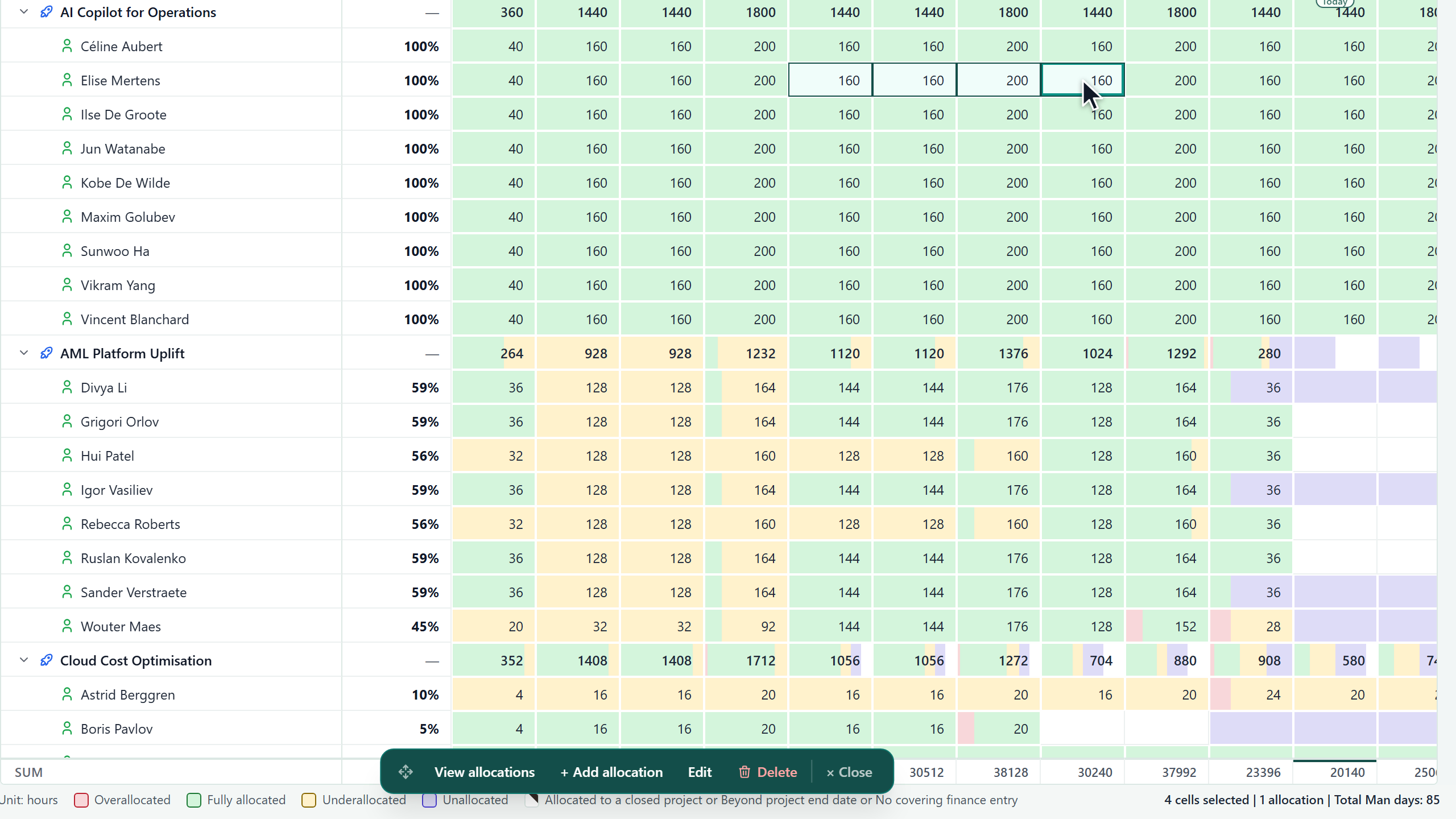The image size is (1456, 819).
Task: Click the SUM row total 38128
Action: [x=1011, y=772]
